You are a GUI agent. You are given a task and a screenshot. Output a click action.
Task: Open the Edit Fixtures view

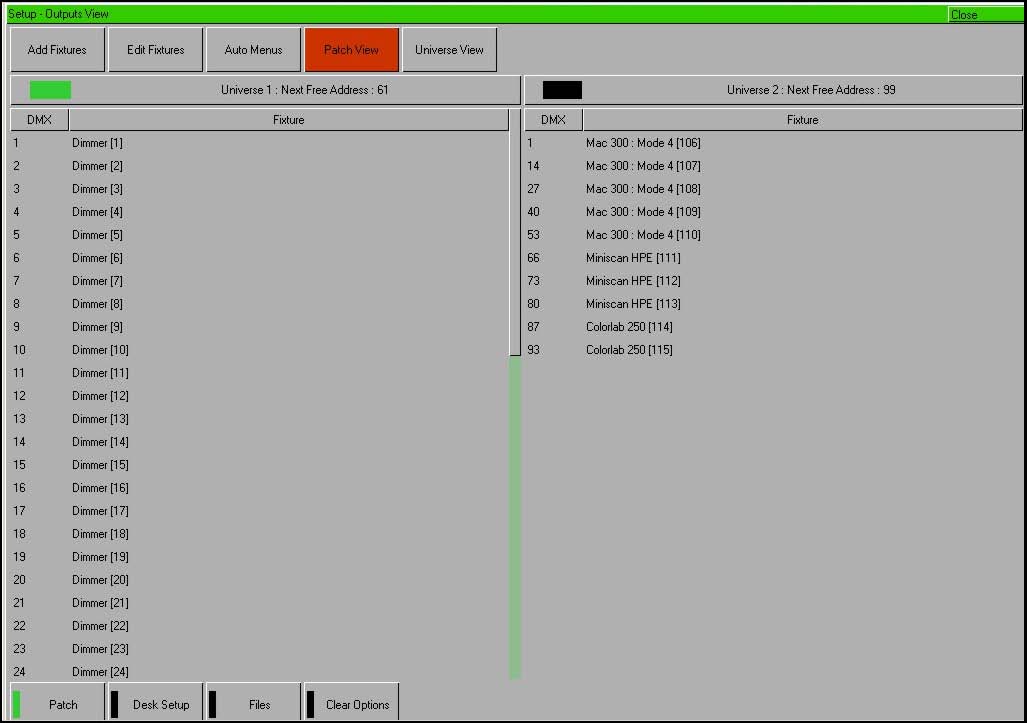[156, 50]
